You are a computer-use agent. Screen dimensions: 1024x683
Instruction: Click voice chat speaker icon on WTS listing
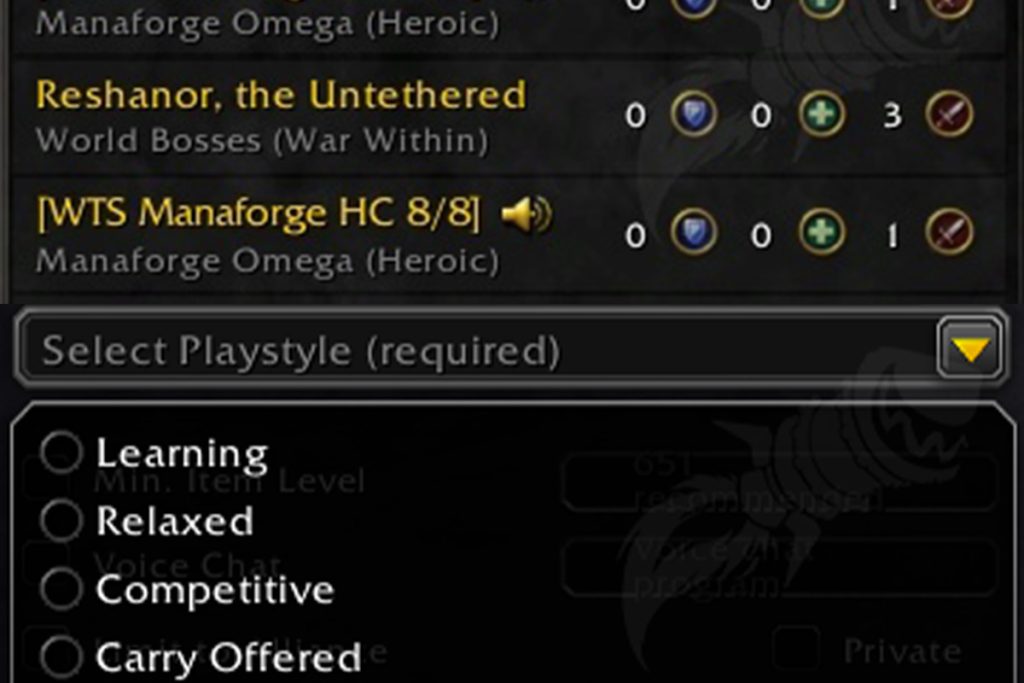pyautogui.click(x=526, y=214)
